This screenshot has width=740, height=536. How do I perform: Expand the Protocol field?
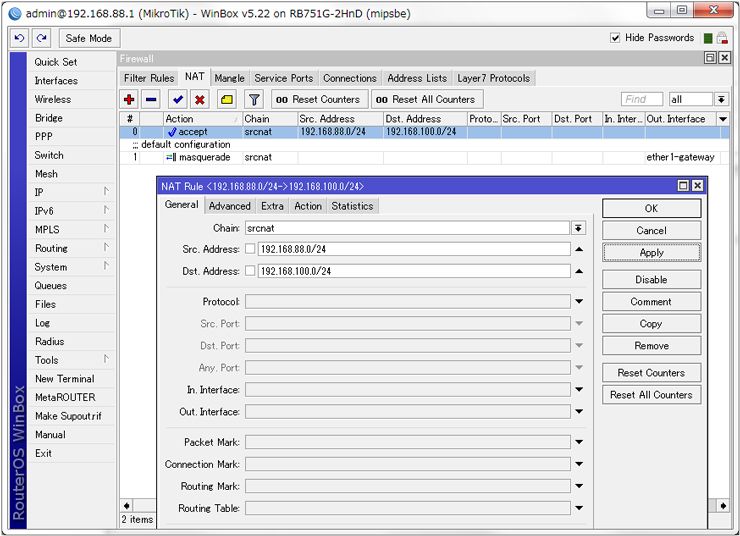tap(579, 302)
